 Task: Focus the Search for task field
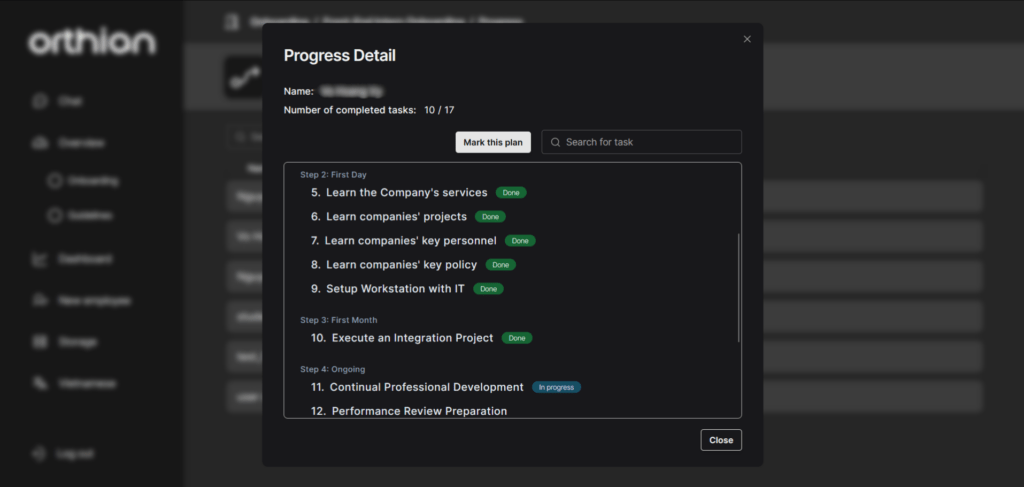point(650,142)
